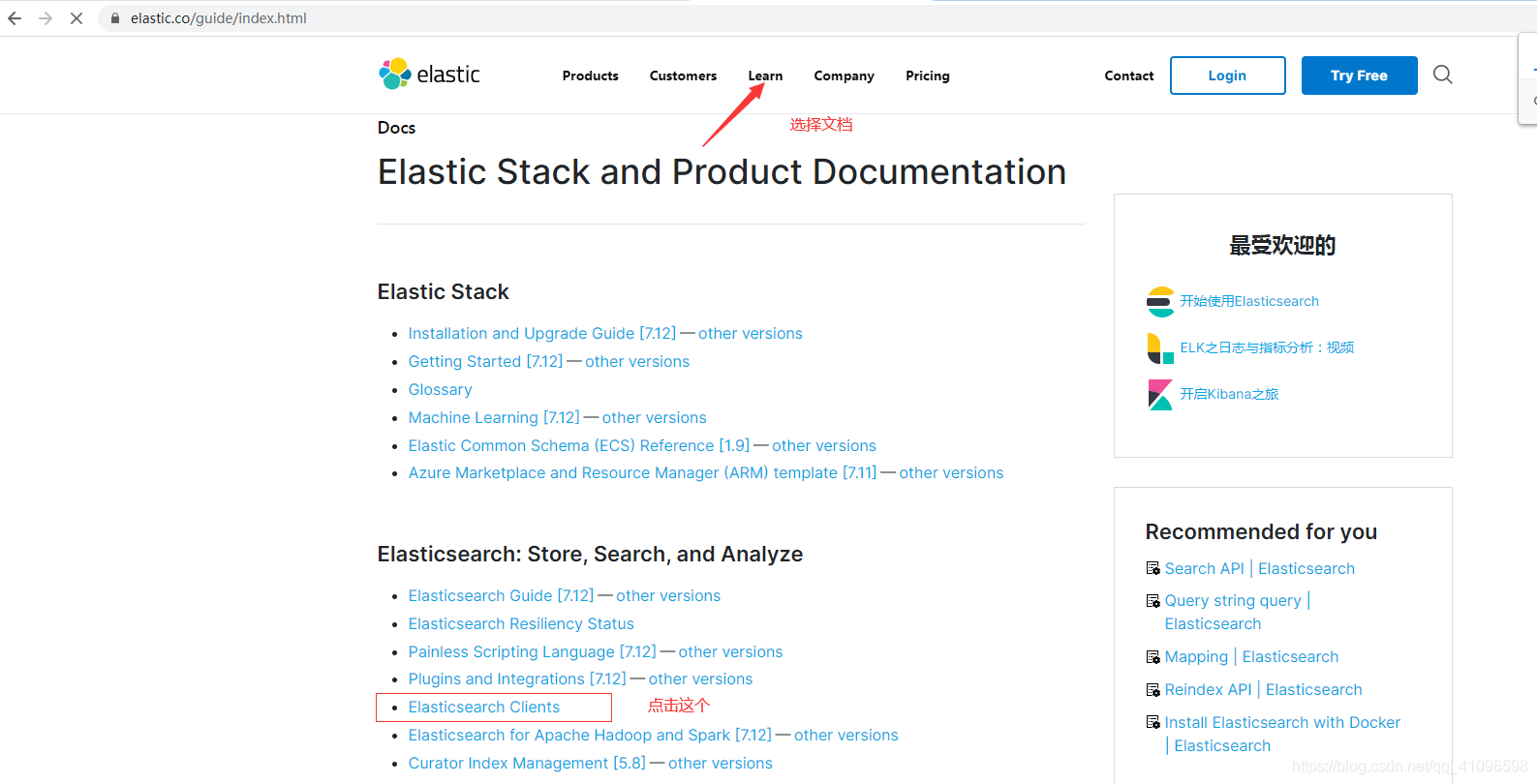Open the Contact link
The height and width of the screenshot is (784, 1537).
1128,75
